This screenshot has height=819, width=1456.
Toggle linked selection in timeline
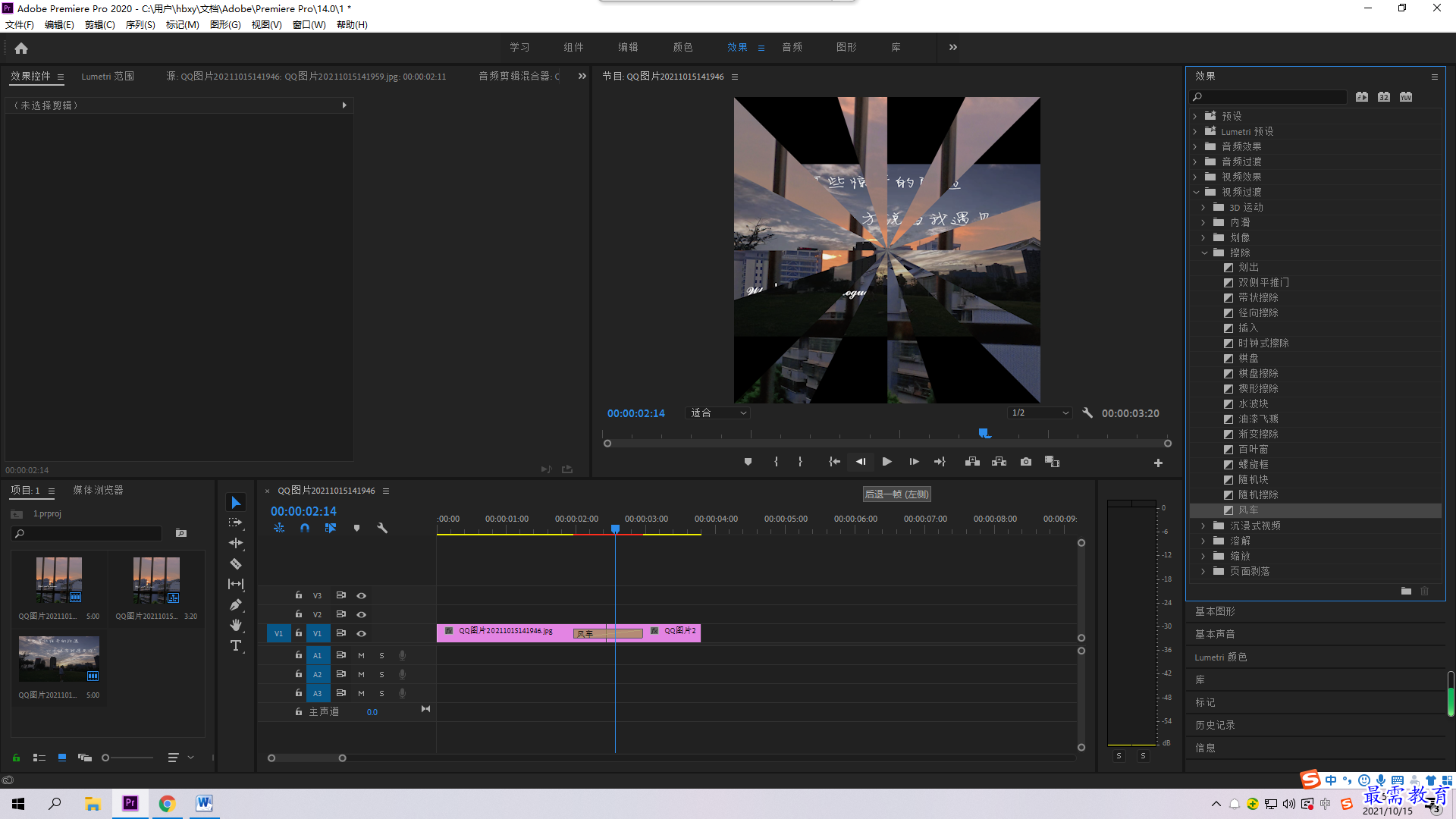(x=331, y=528)
